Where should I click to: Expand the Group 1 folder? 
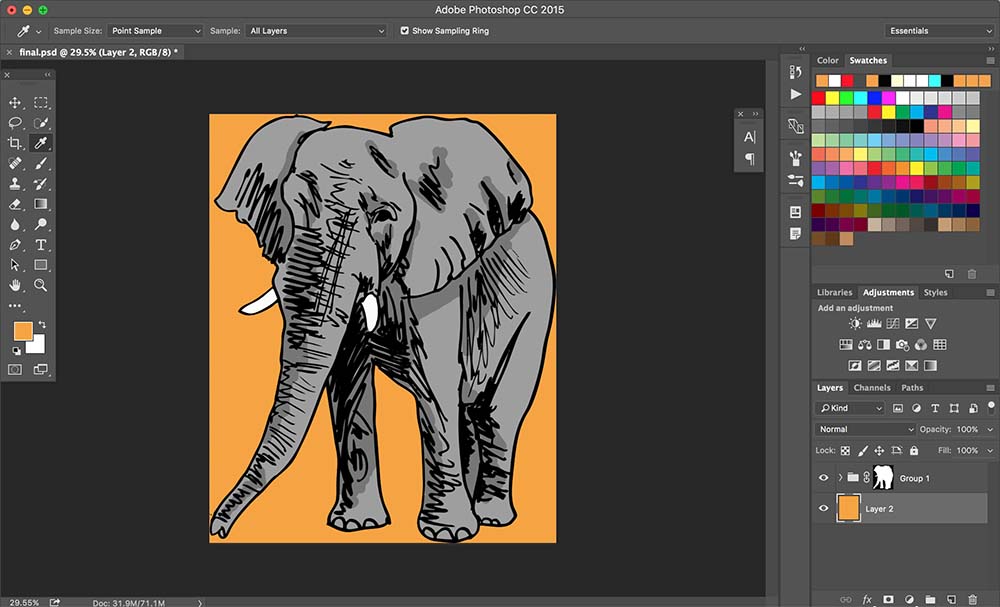click(x=840, y=478)
